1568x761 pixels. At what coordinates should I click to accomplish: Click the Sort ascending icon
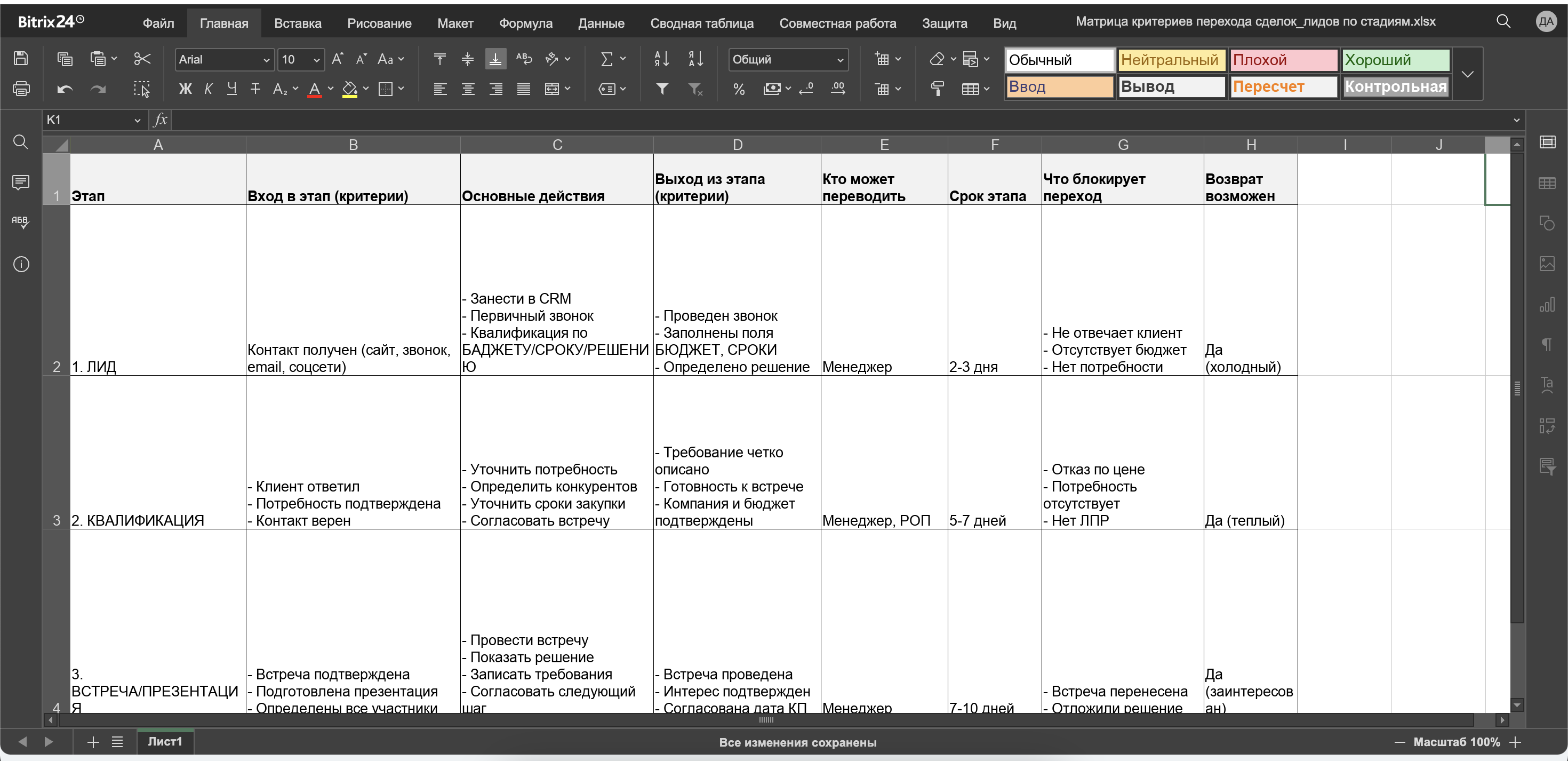pyautogui.click(x=662, y=59)
